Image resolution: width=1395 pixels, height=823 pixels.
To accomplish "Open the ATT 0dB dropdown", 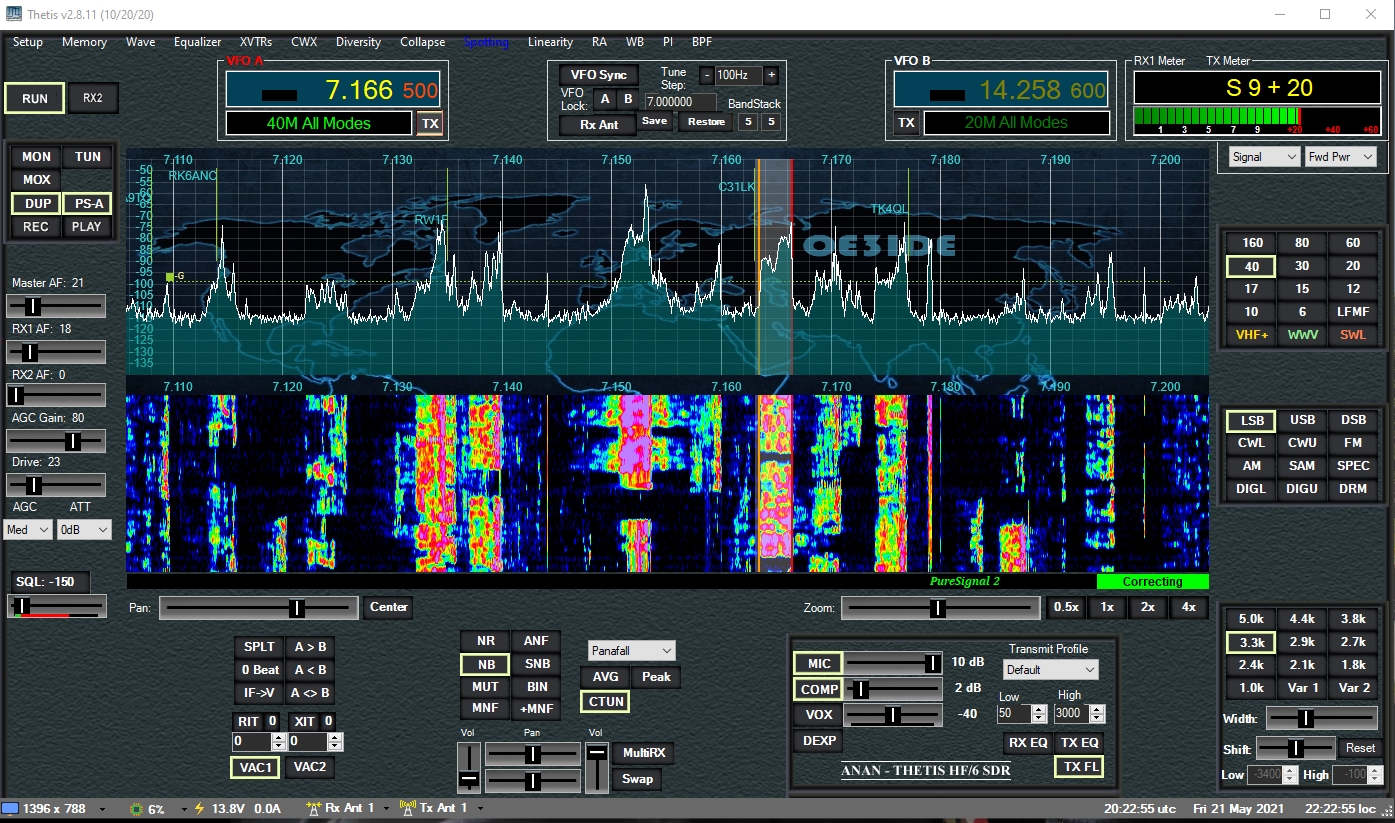I will (83, 530).
